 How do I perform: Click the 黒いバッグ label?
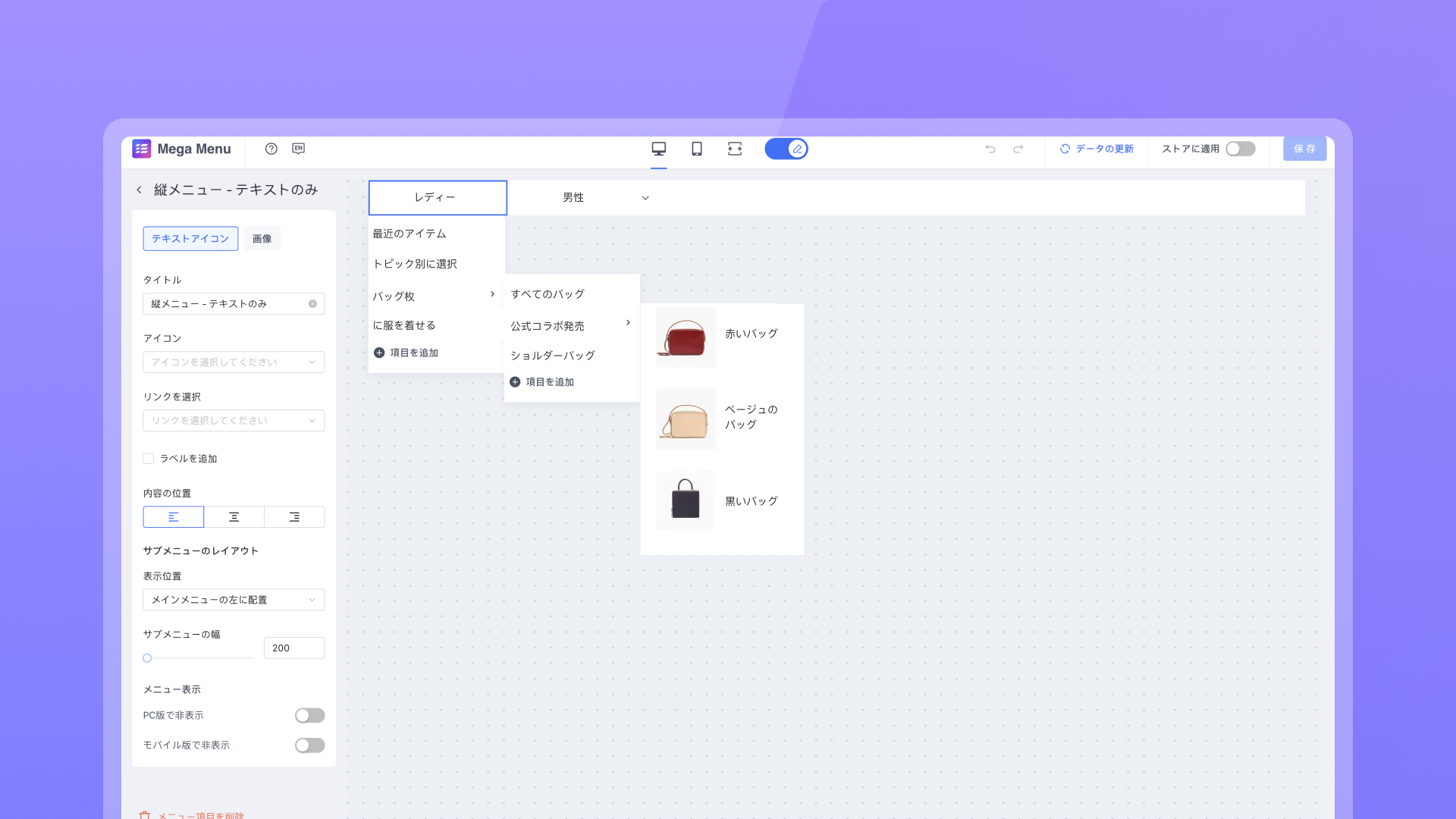coord(752,501)
